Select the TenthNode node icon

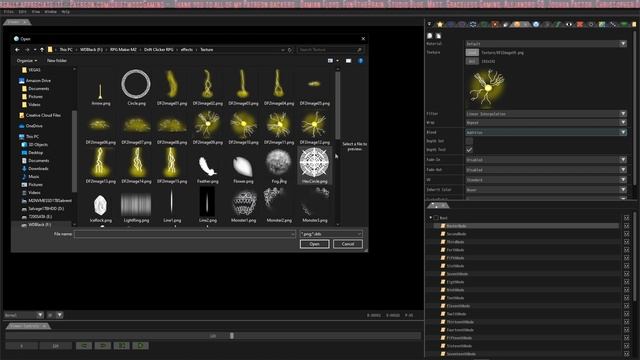pyautogui.click(x=443, y=298)
